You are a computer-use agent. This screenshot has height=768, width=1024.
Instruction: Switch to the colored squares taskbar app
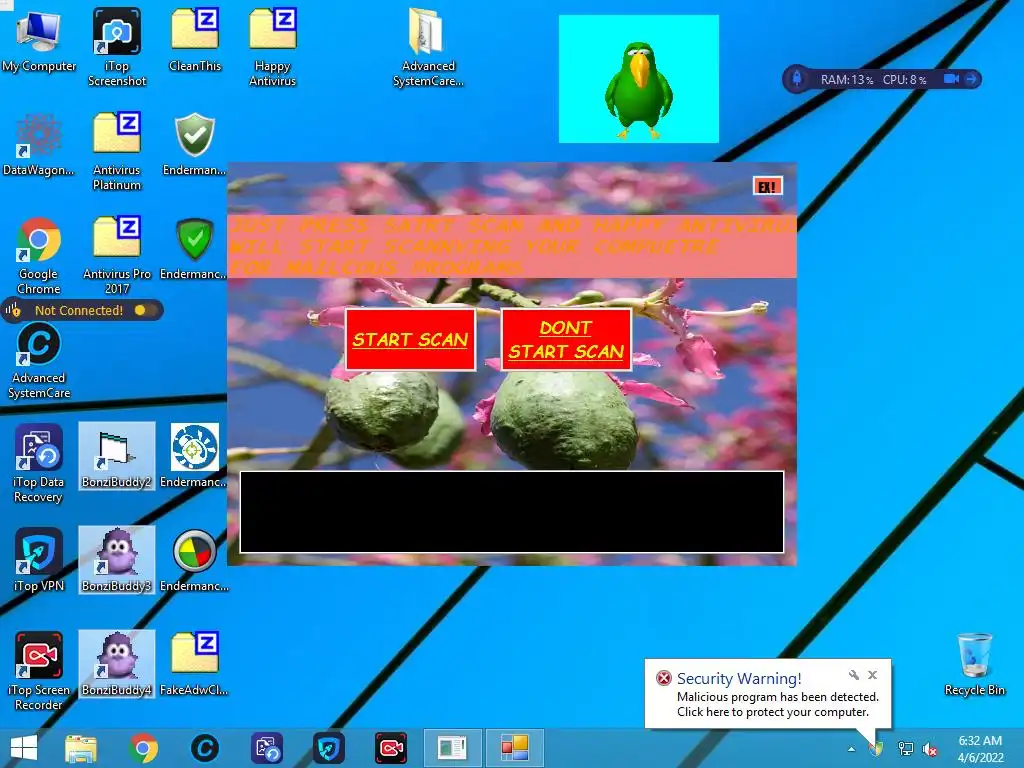click(x=515, y=748)
